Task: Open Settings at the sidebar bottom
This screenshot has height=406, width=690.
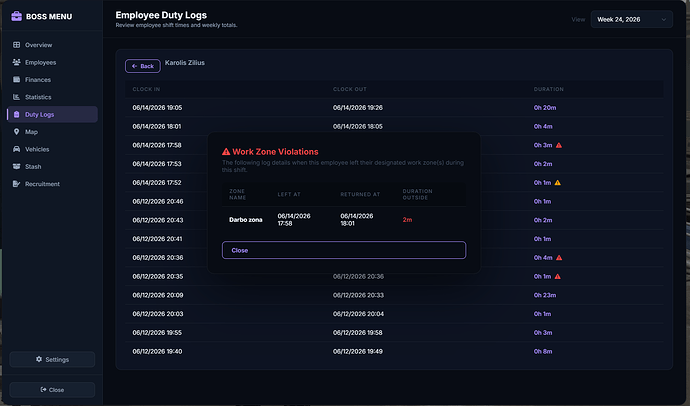Action: pyautogui.click(x=52, y=359)
